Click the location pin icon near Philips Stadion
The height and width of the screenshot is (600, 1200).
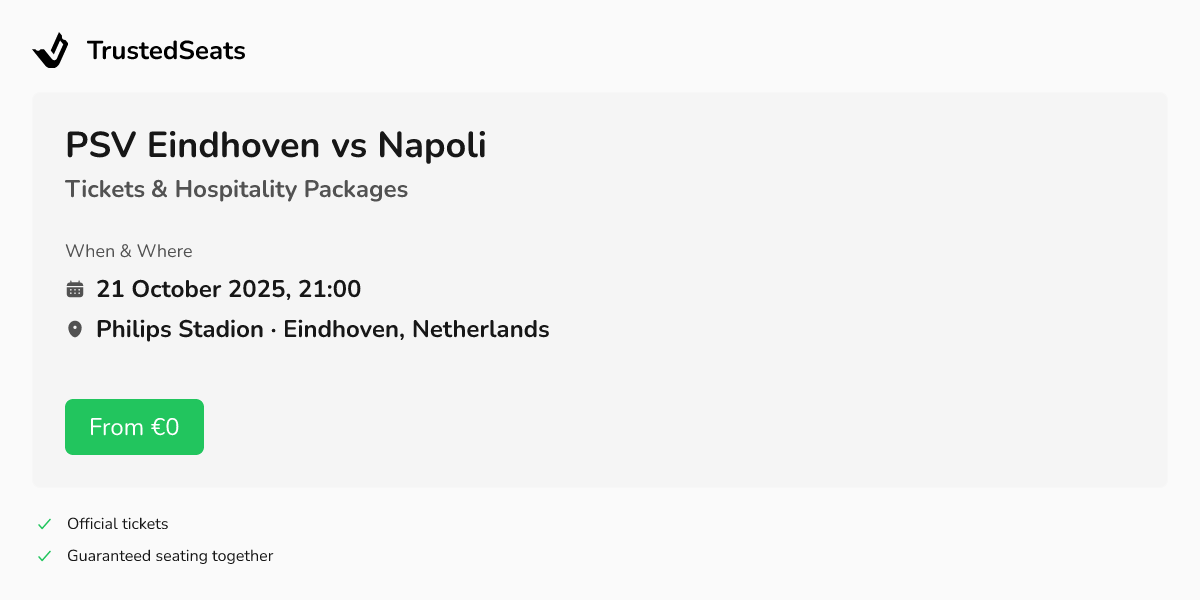click(x=75, y=328)
